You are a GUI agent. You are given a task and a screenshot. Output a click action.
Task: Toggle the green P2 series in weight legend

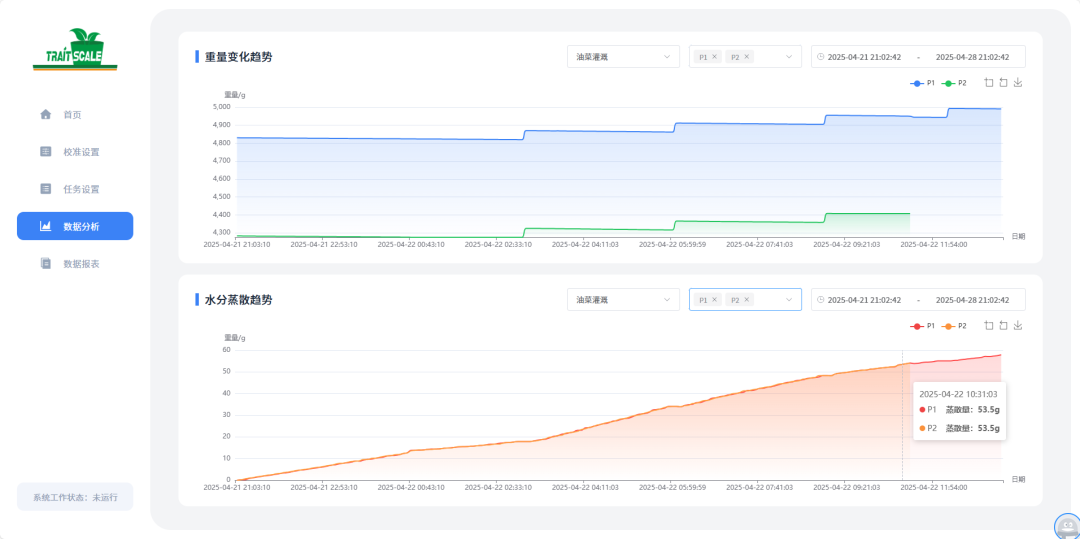[x=955, y=83]
